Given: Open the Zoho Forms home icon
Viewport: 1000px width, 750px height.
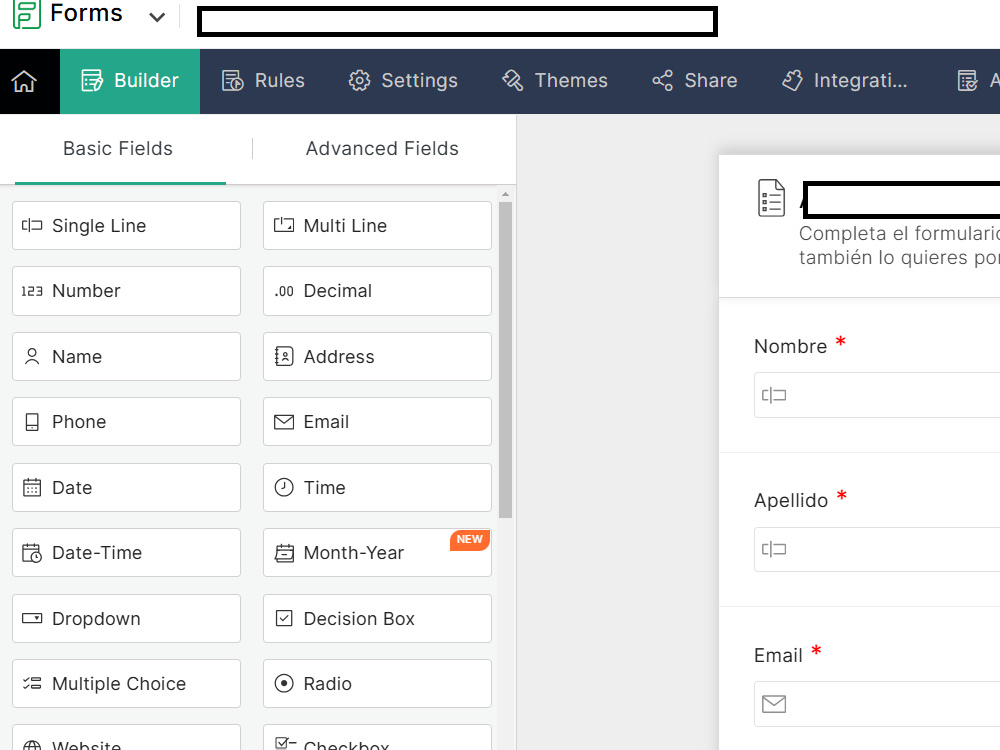Looking at the screenshot, I should [29, 81].
